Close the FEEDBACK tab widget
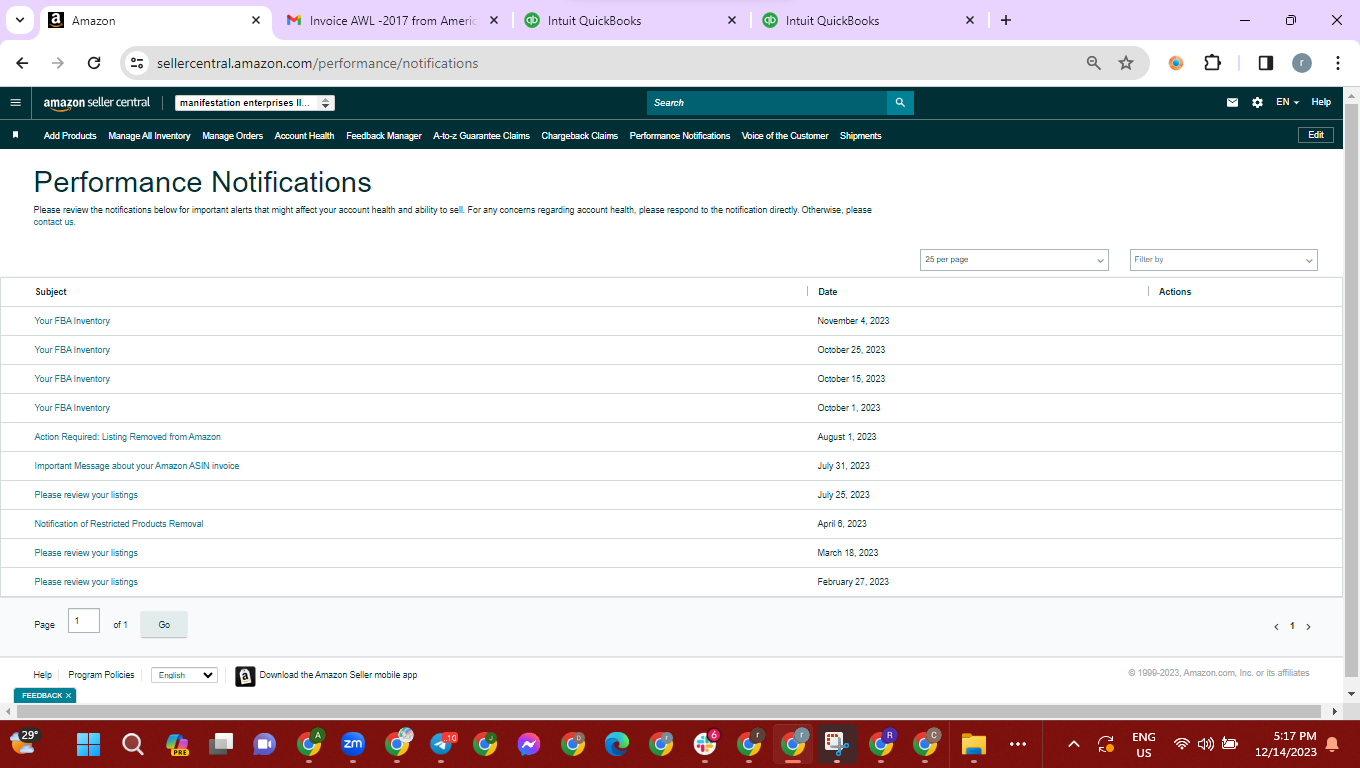Screen dimensions: 1360x768 (68, 695)
